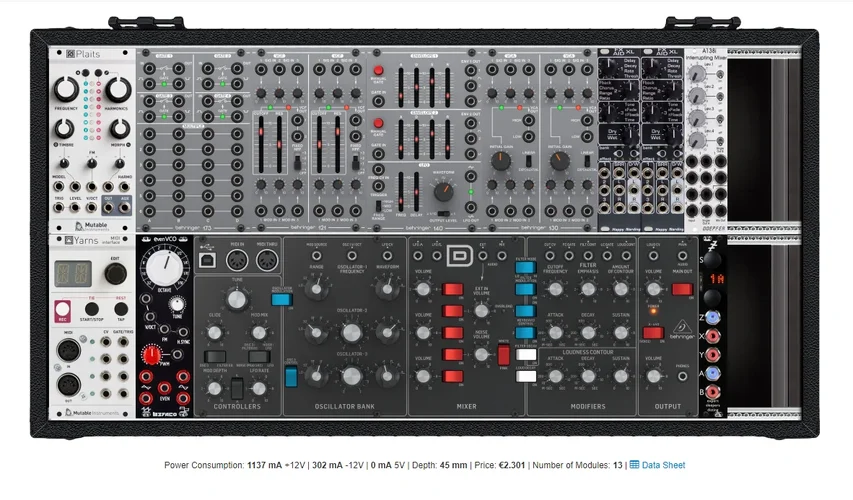Click the Model D USB port

pos(207,261)
